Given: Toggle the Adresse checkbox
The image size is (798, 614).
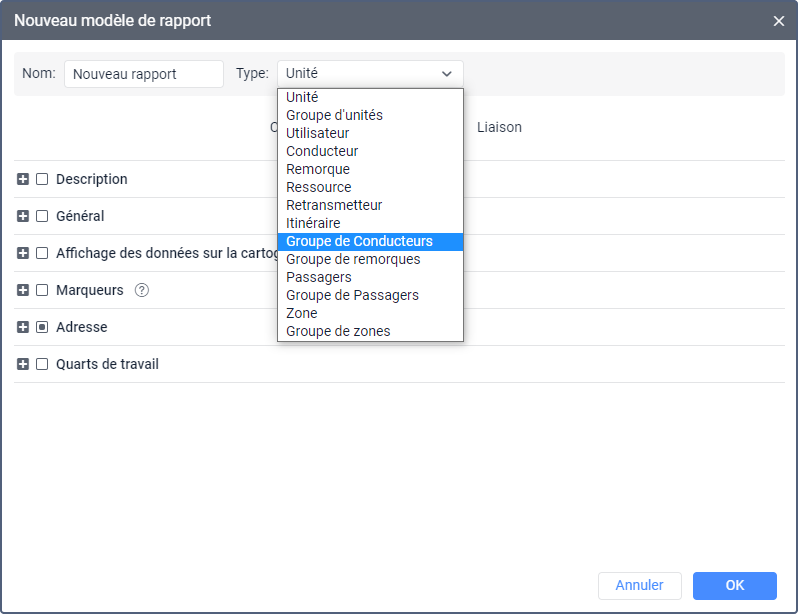Looking at the screenshot, I should pyautogui.click(x=42, y=327).
